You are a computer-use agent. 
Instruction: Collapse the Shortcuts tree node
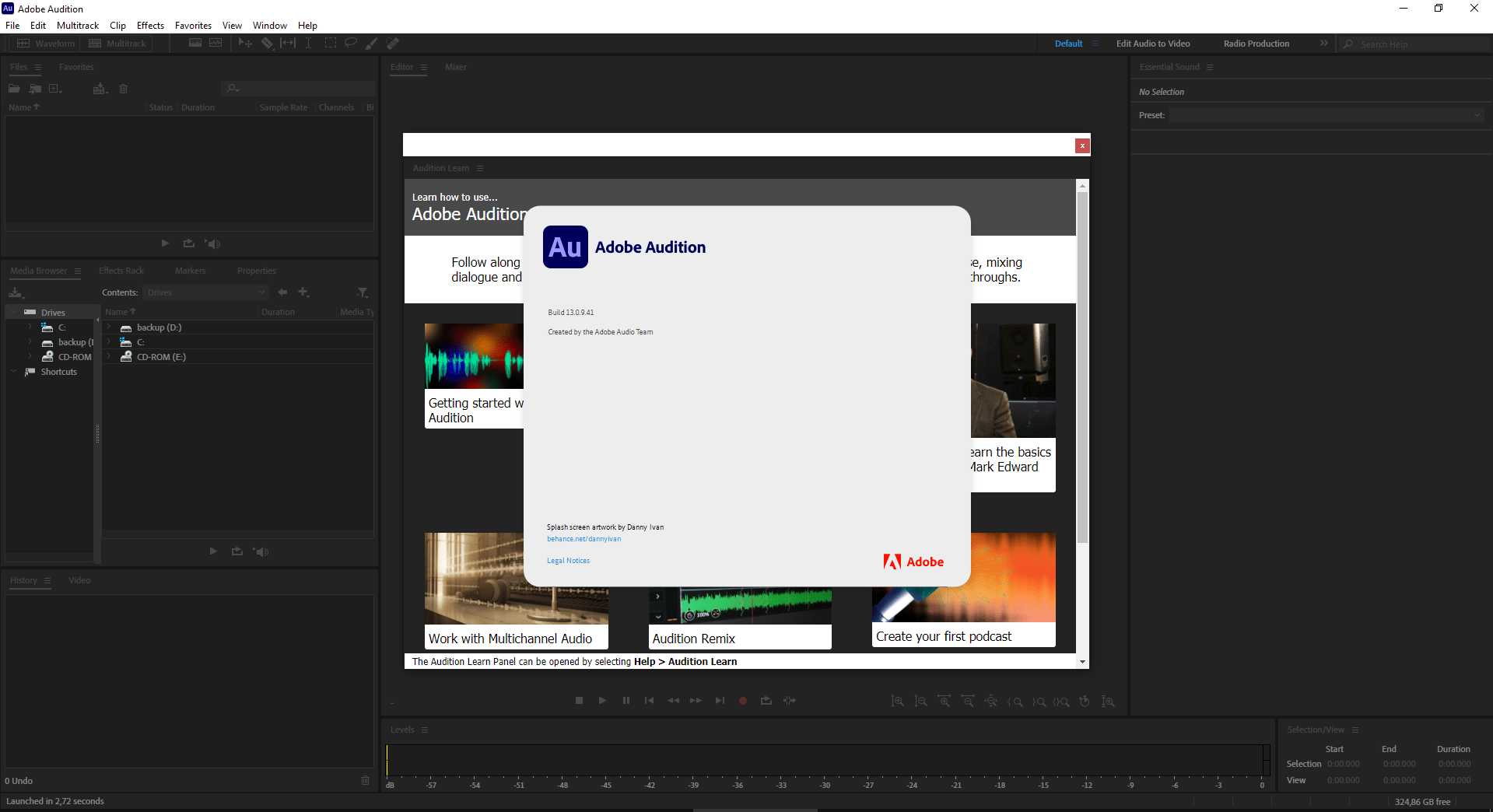click(13, 372)
